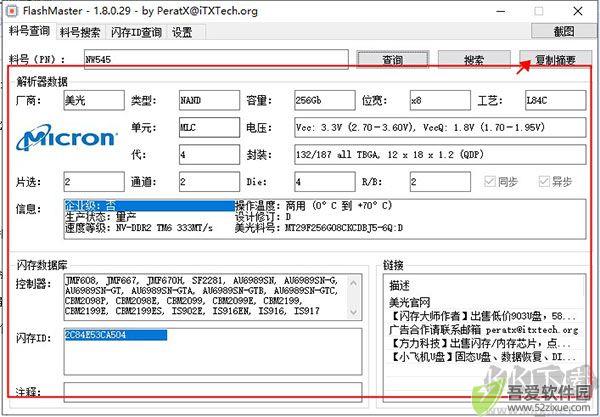Open the 闪存ID查询 tab

click(136, 32)
